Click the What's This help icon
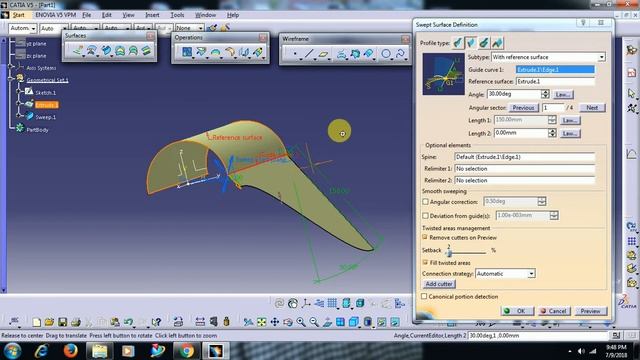The width and height of the screenshot is (640, 360). click(156, 322)
